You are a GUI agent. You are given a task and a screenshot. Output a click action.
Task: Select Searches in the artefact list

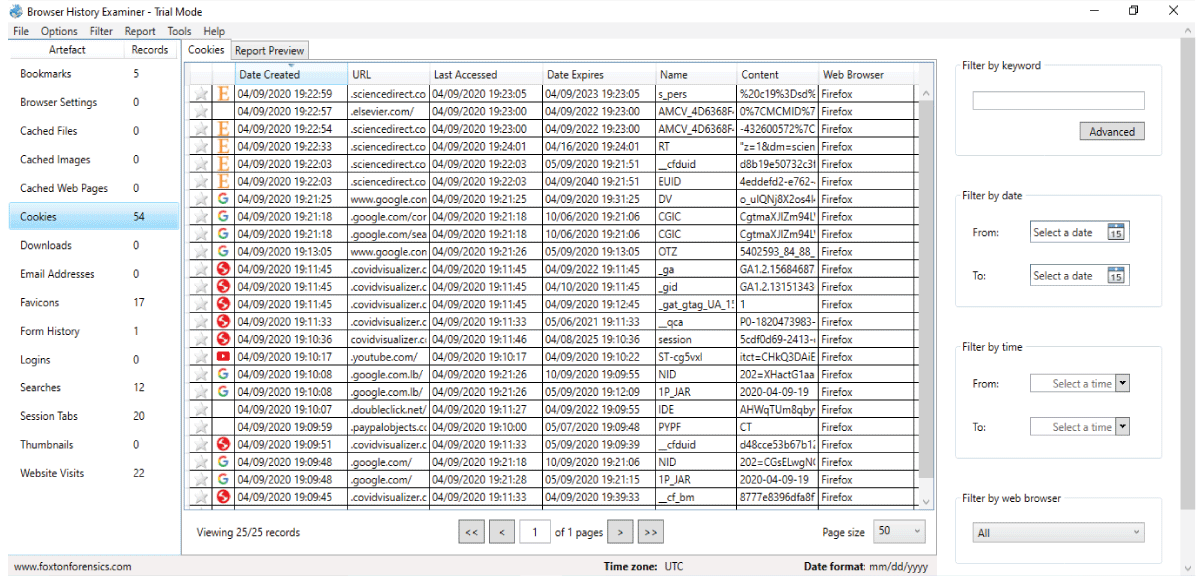click(95, 387)
